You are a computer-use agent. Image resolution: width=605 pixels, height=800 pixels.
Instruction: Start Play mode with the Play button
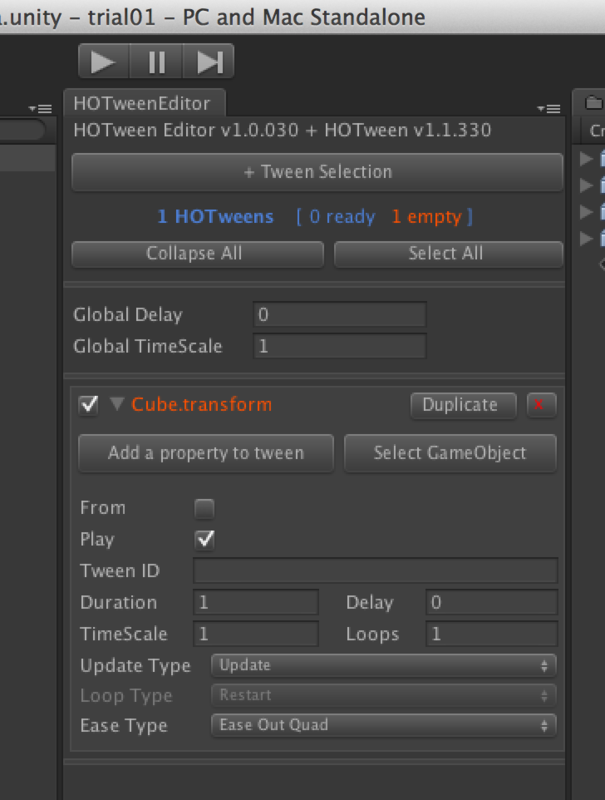coord(104,62)
